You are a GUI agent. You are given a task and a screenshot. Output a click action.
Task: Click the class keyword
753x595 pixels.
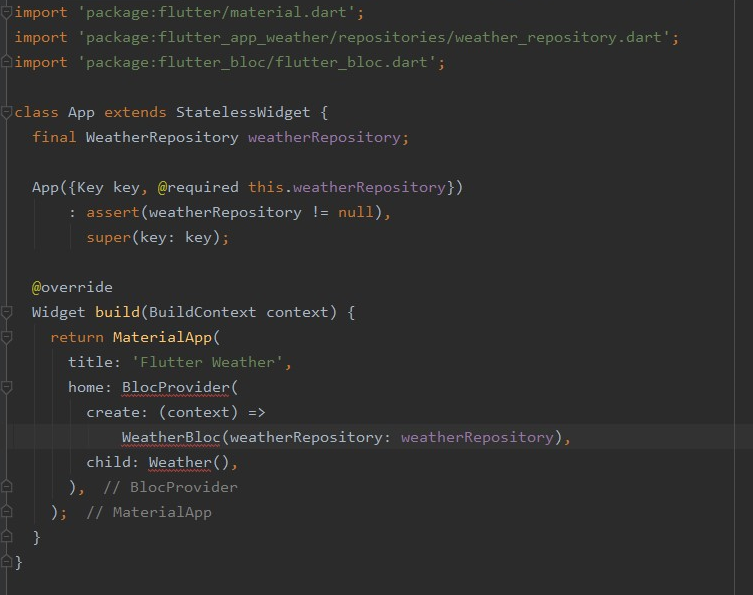click(36, 112)
